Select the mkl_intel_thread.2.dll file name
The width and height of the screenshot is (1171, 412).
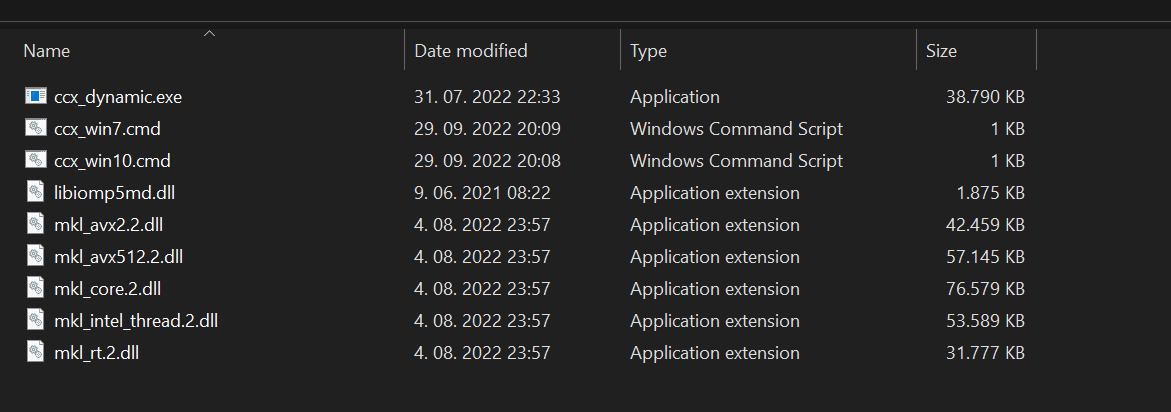tap(136, 321)
